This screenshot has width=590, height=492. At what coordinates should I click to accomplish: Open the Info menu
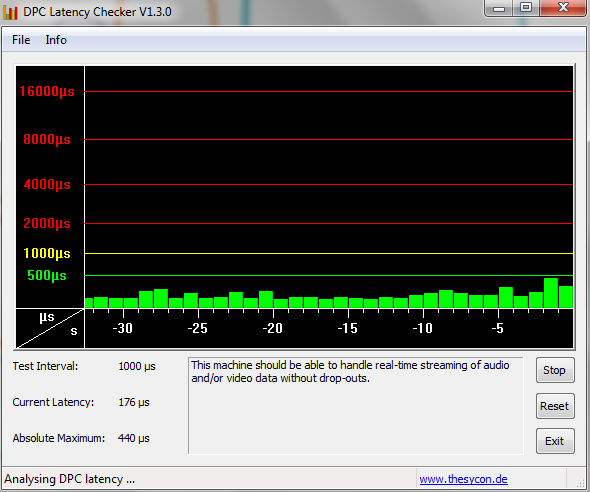tap(56, 40)
